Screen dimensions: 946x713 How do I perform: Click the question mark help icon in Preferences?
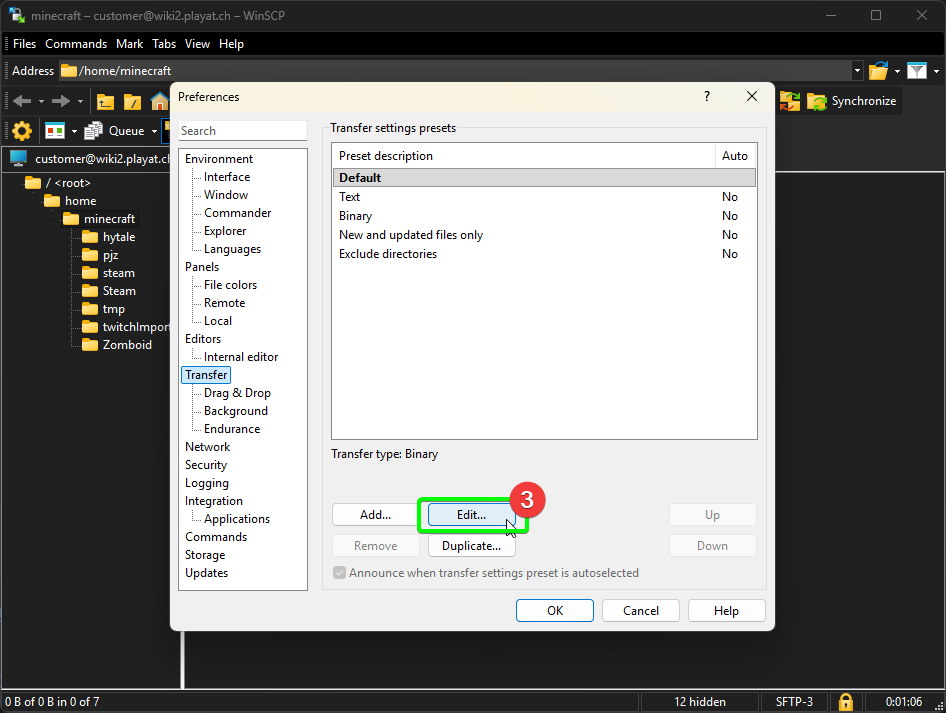click(x=707, y=96)
